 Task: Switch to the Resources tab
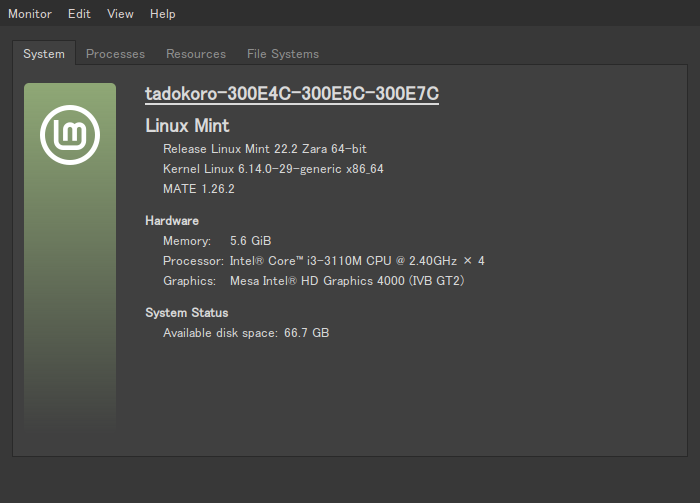[x=196, y=54]
